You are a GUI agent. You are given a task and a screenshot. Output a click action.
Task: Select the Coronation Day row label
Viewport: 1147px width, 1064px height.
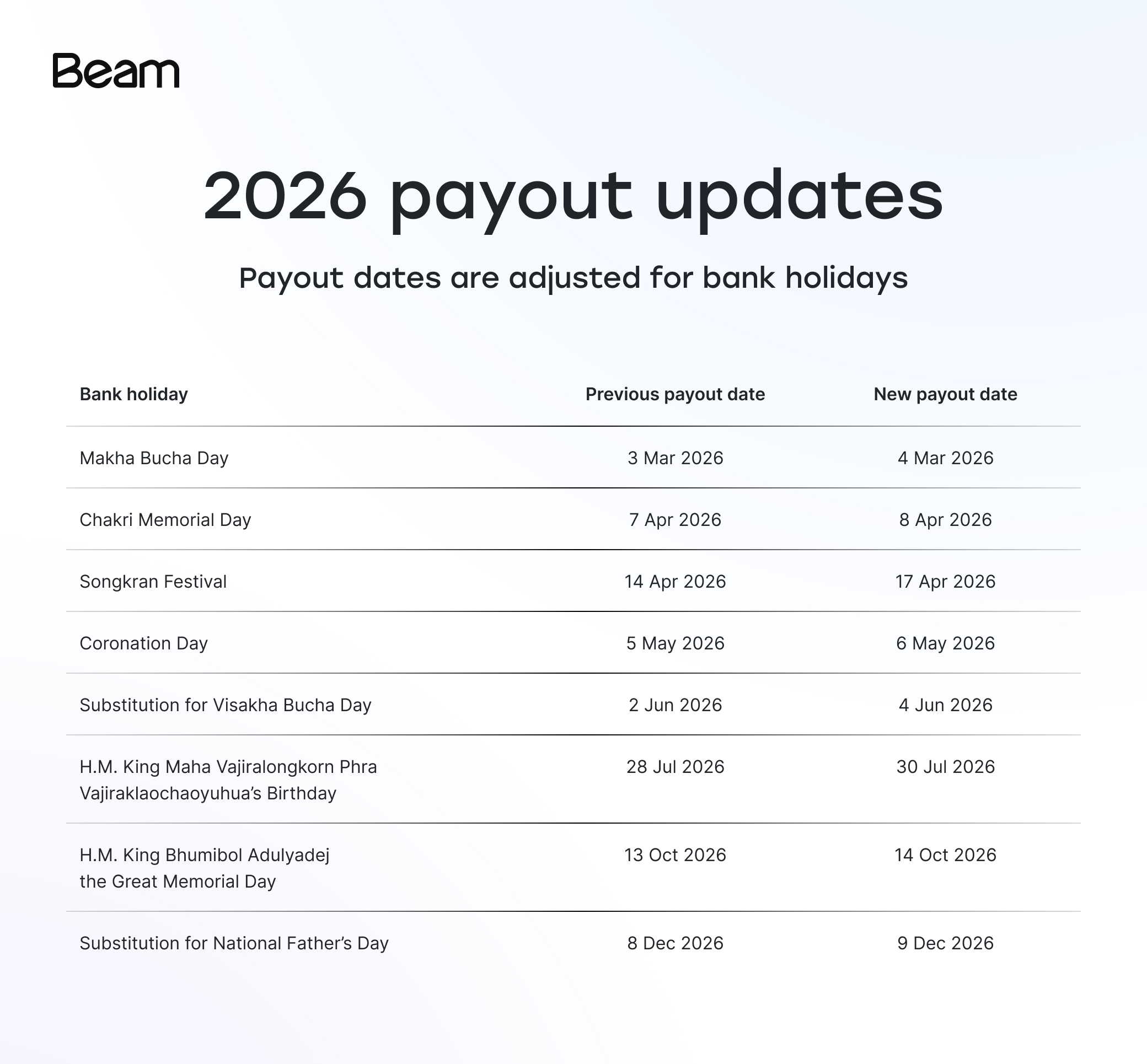tap(143, 643)
